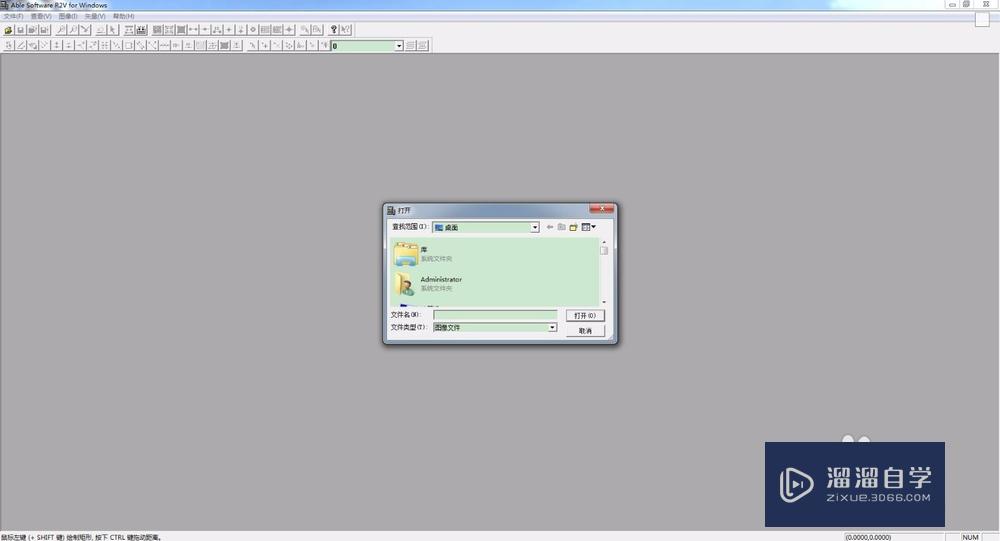
Task: Open the view menu icon in the dialog
Action: pyautogui.click(x=588, y=227)
